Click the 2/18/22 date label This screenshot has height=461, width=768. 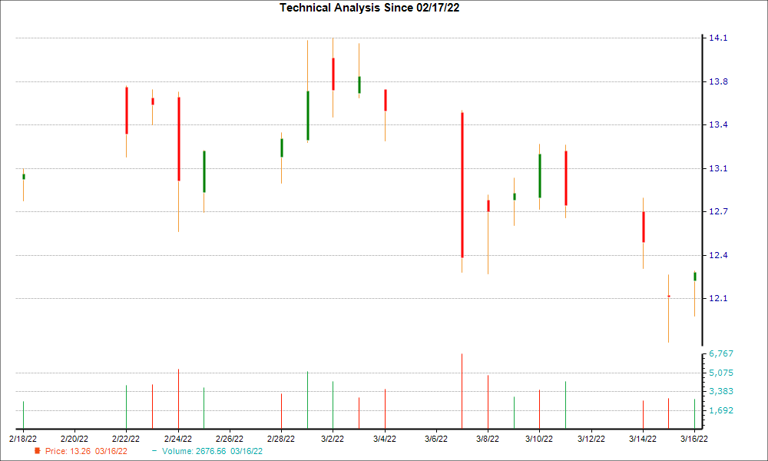click(23, 439)
